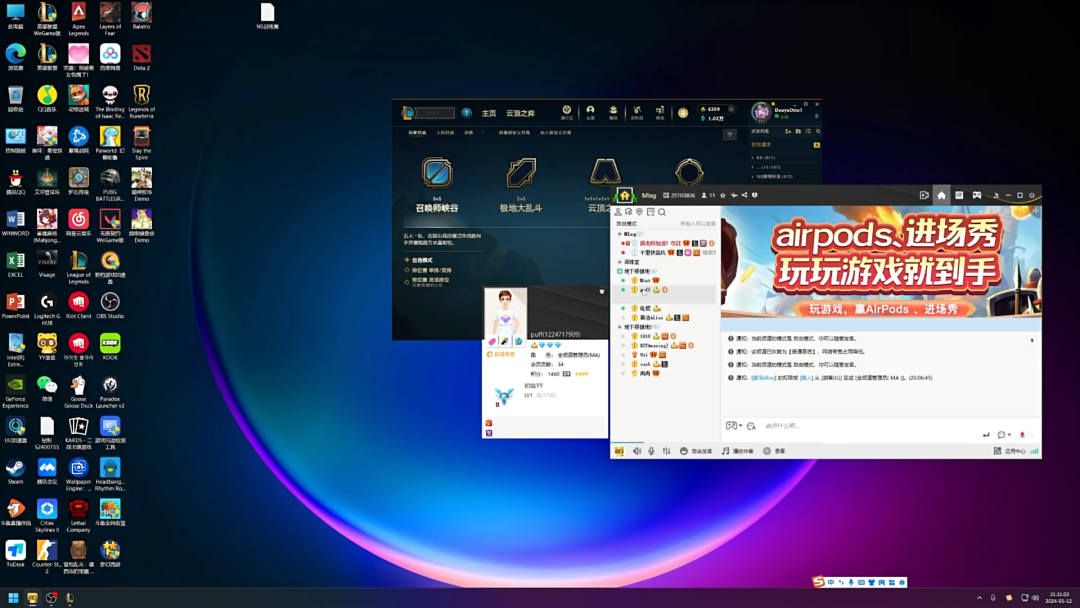Select the 召唤师峡谷 game mode icon

[437, 173]
